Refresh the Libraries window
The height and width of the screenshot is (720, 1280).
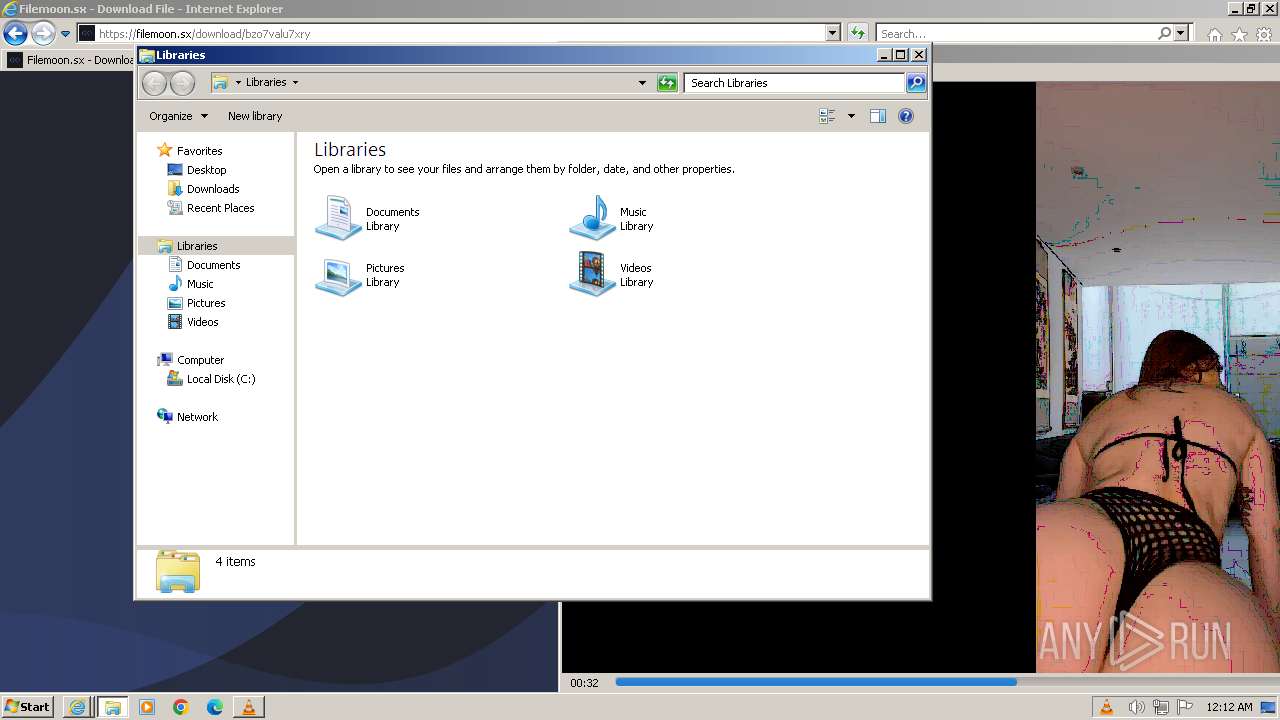coord(667,83)
